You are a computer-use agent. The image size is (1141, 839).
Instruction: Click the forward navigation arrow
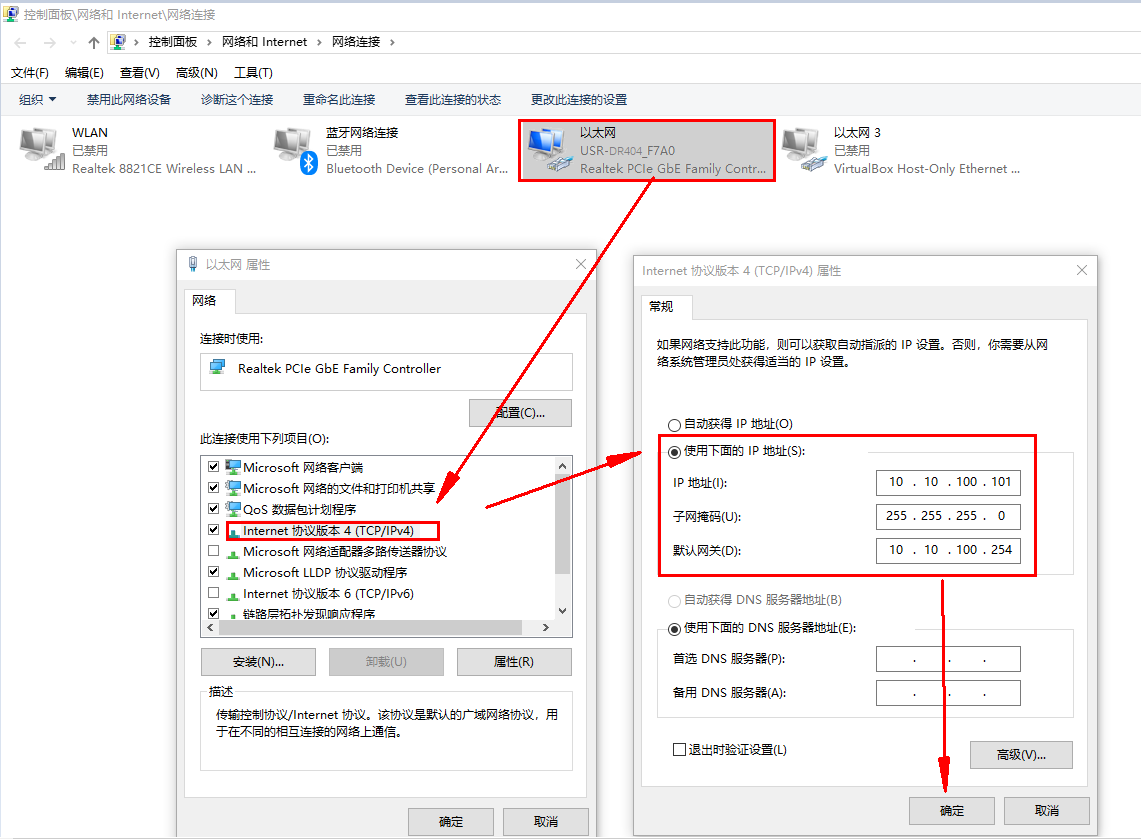click(x=50, y=42)
